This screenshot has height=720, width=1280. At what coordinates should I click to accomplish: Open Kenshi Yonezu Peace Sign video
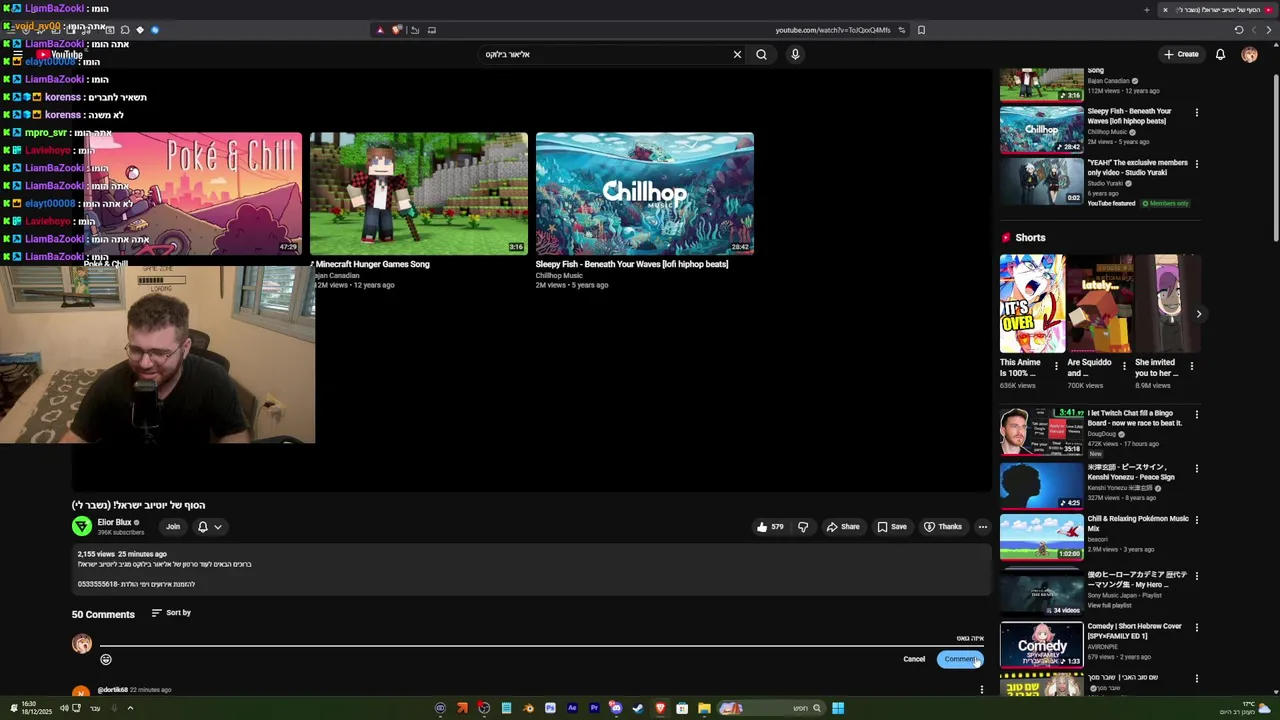coord(1042,485)
